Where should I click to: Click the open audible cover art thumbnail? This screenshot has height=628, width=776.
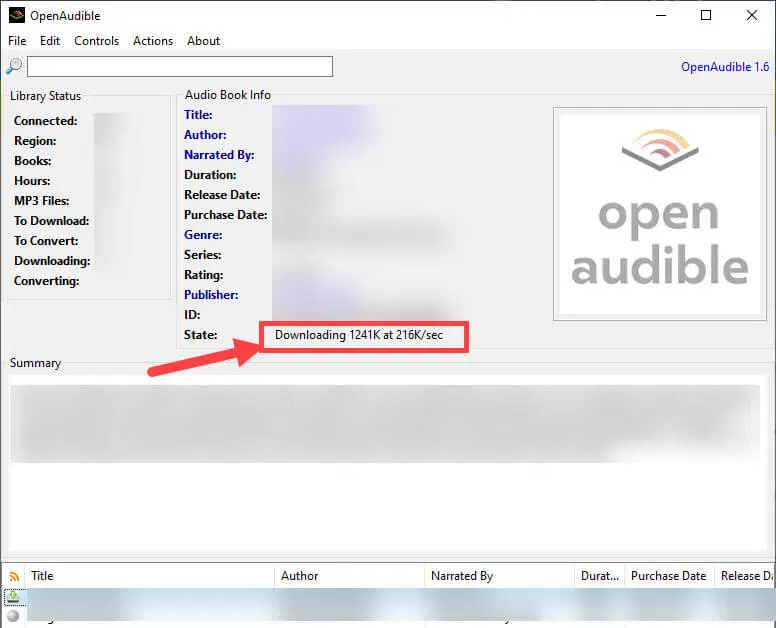[x=660, y=214]
